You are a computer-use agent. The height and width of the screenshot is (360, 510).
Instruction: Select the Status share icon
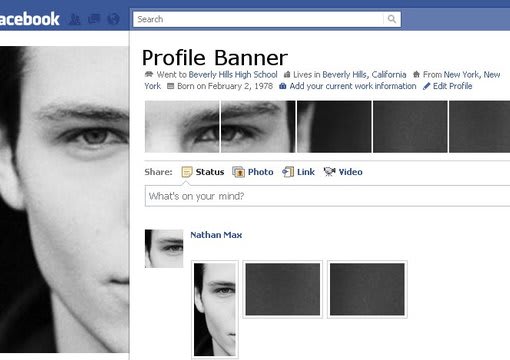187,172
